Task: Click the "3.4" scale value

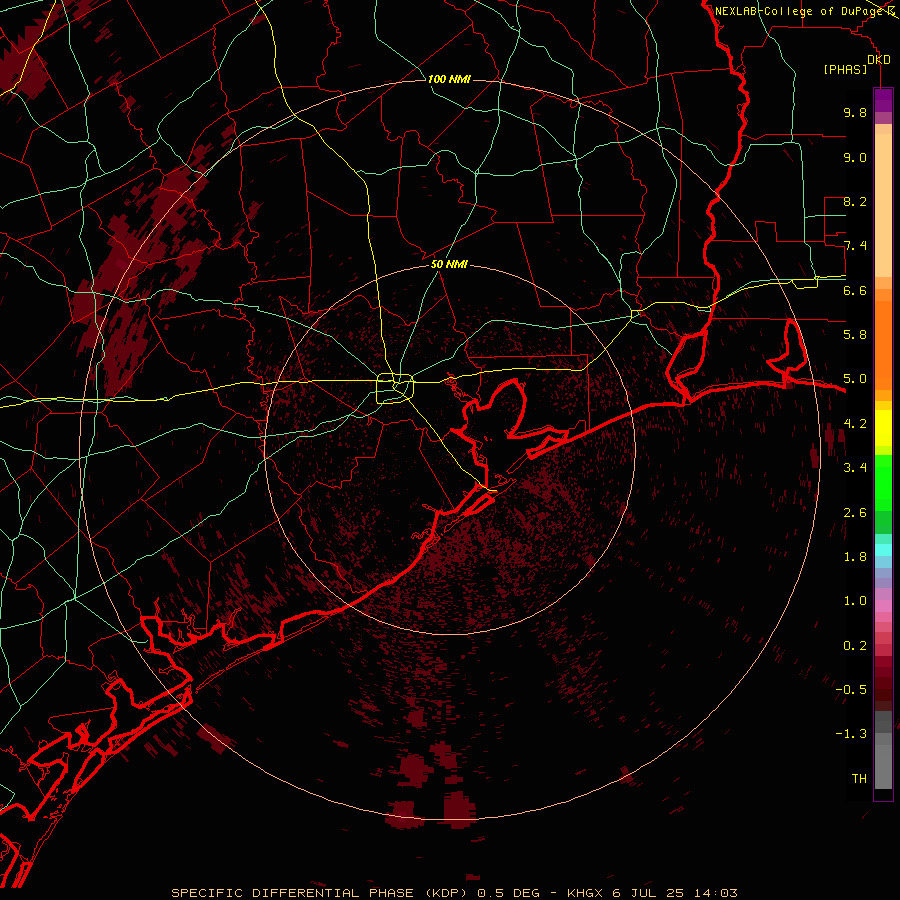Action: point(855,467)
